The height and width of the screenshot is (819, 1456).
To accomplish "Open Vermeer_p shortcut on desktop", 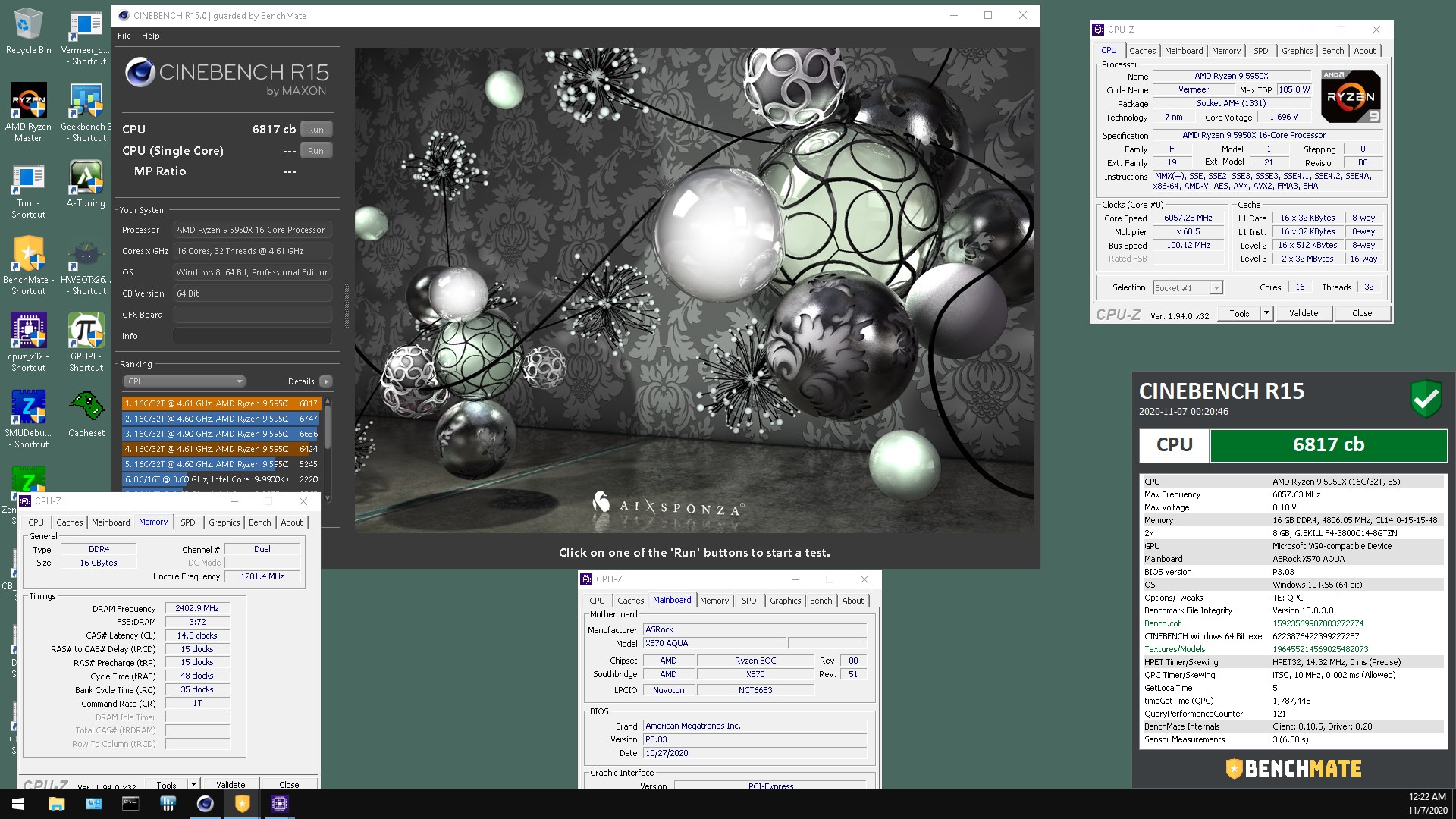I will tap(86, 38).
